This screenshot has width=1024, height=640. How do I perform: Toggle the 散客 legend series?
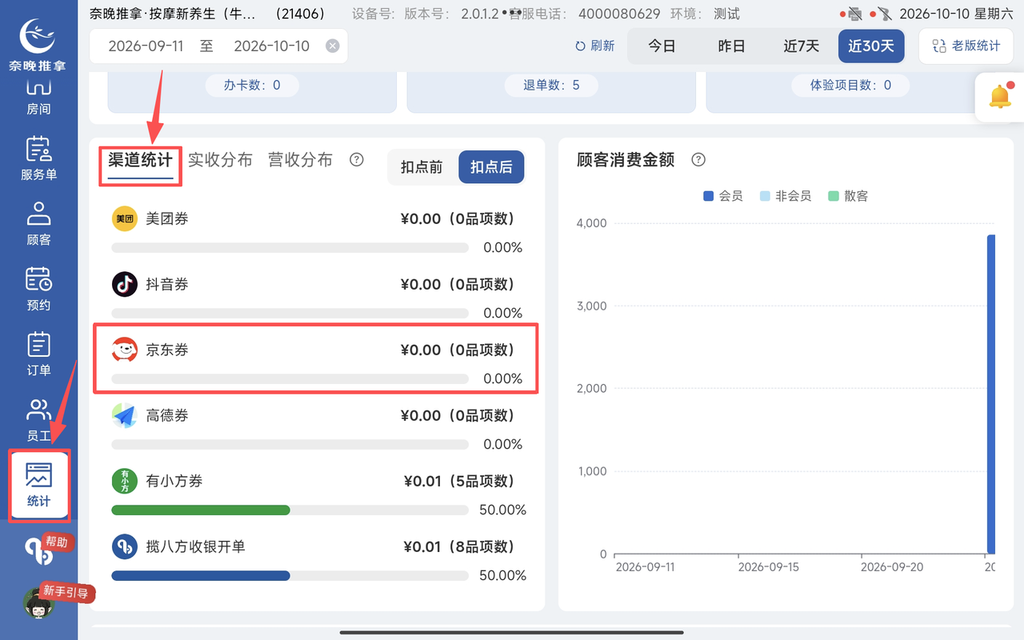[848, 196]
